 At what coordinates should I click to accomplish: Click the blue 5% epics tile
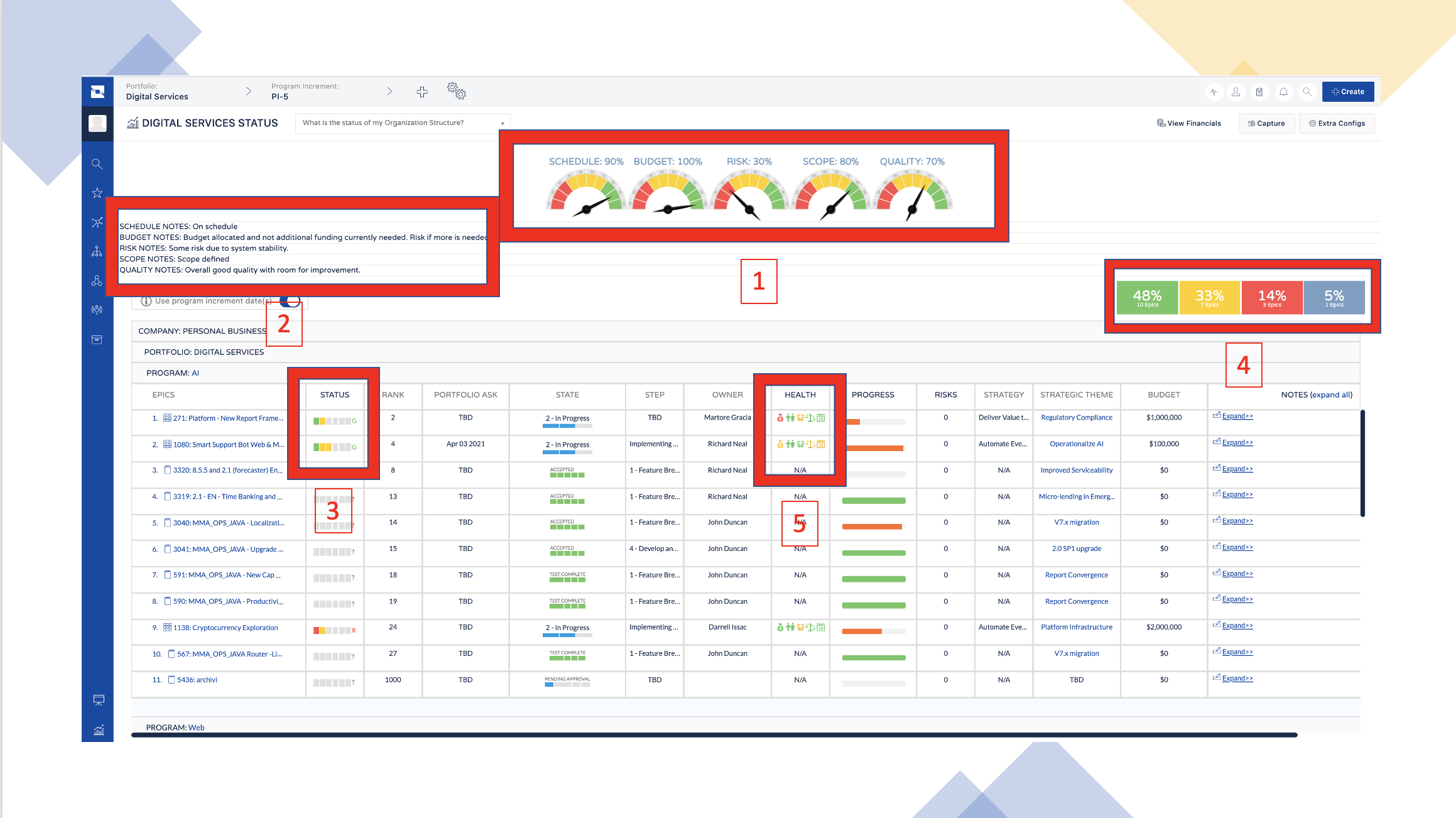click(x=1334, y=298)
